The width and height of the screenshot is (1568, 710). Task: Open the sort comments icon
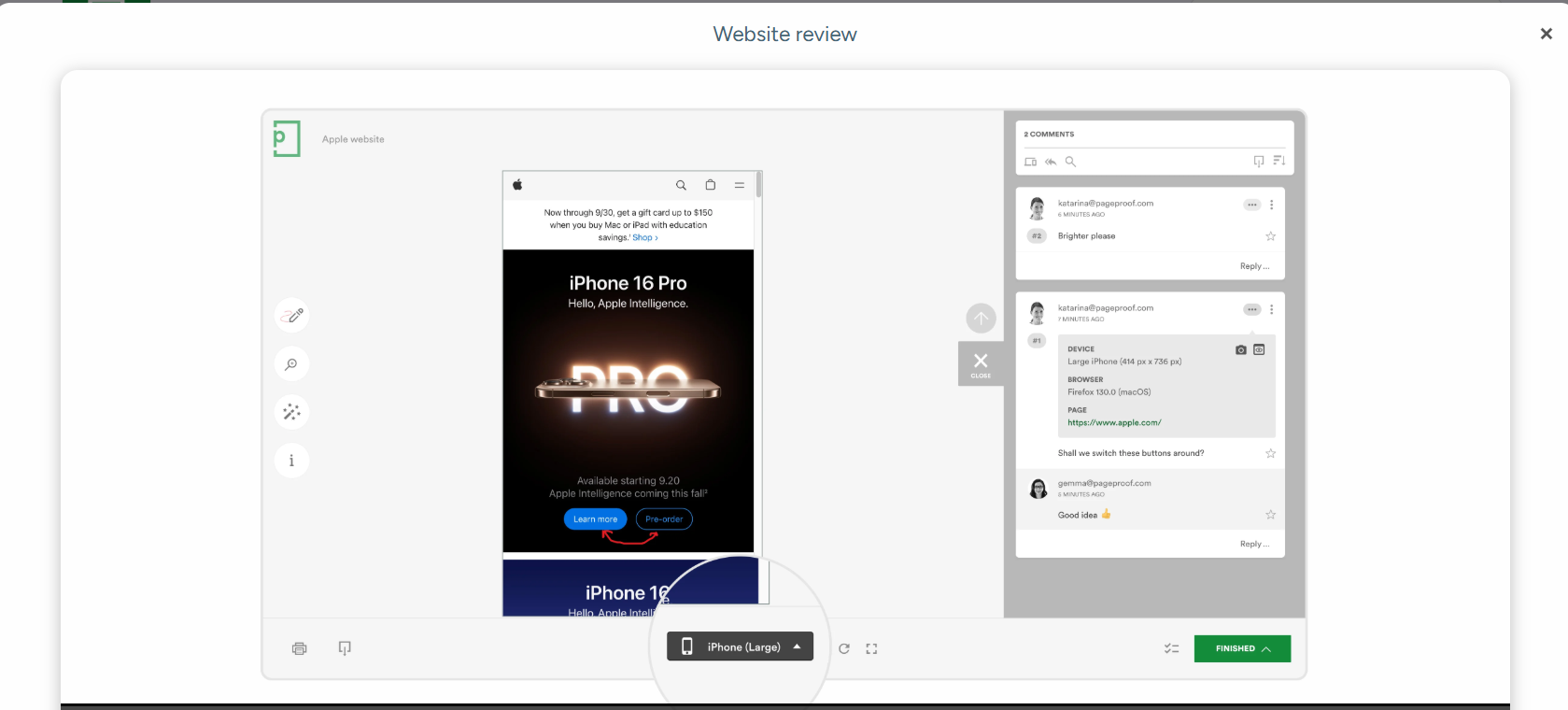coord(1278,162)
